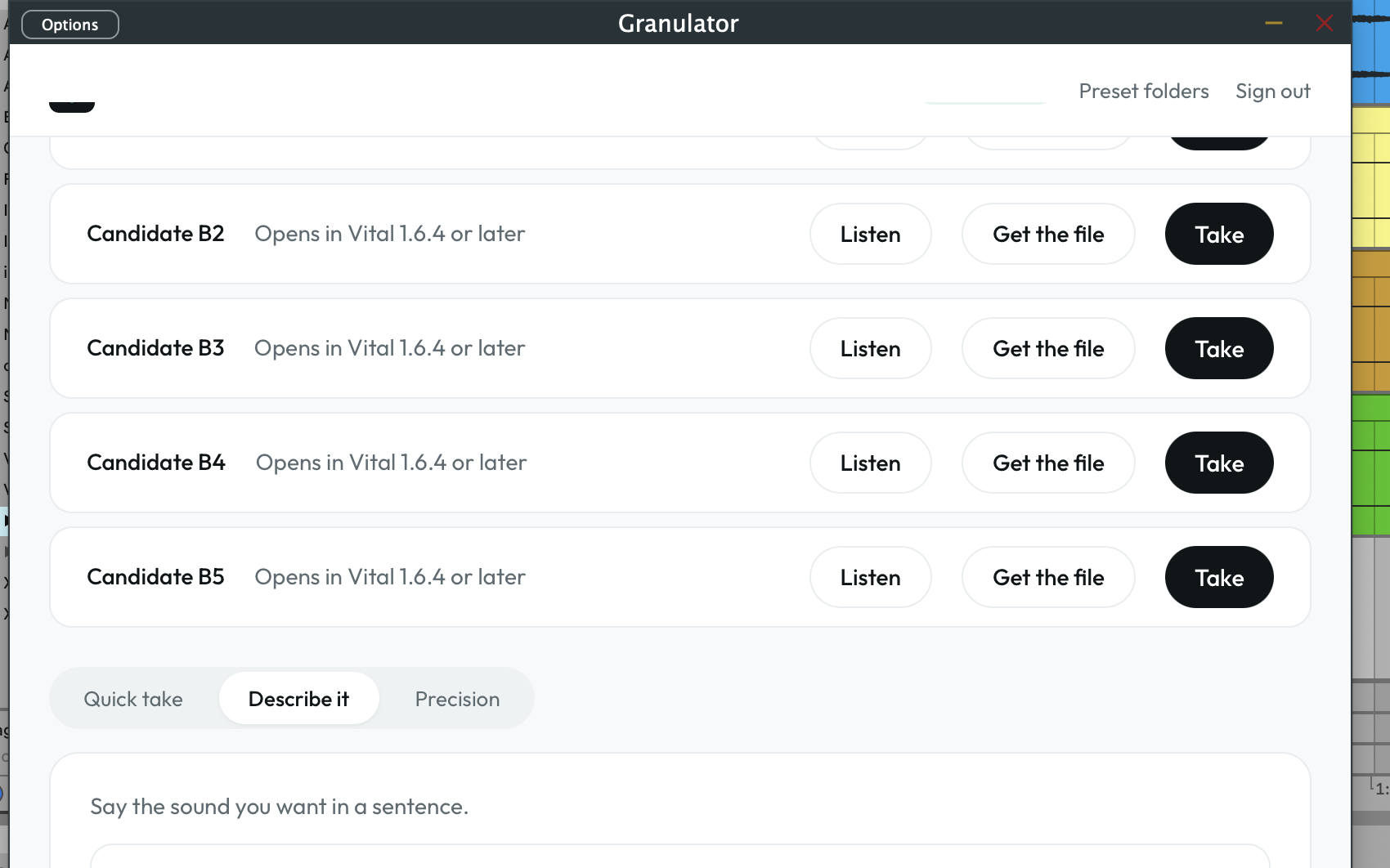Select the Candidate B5 name text
1390x868 pixels.
[155, 577]
